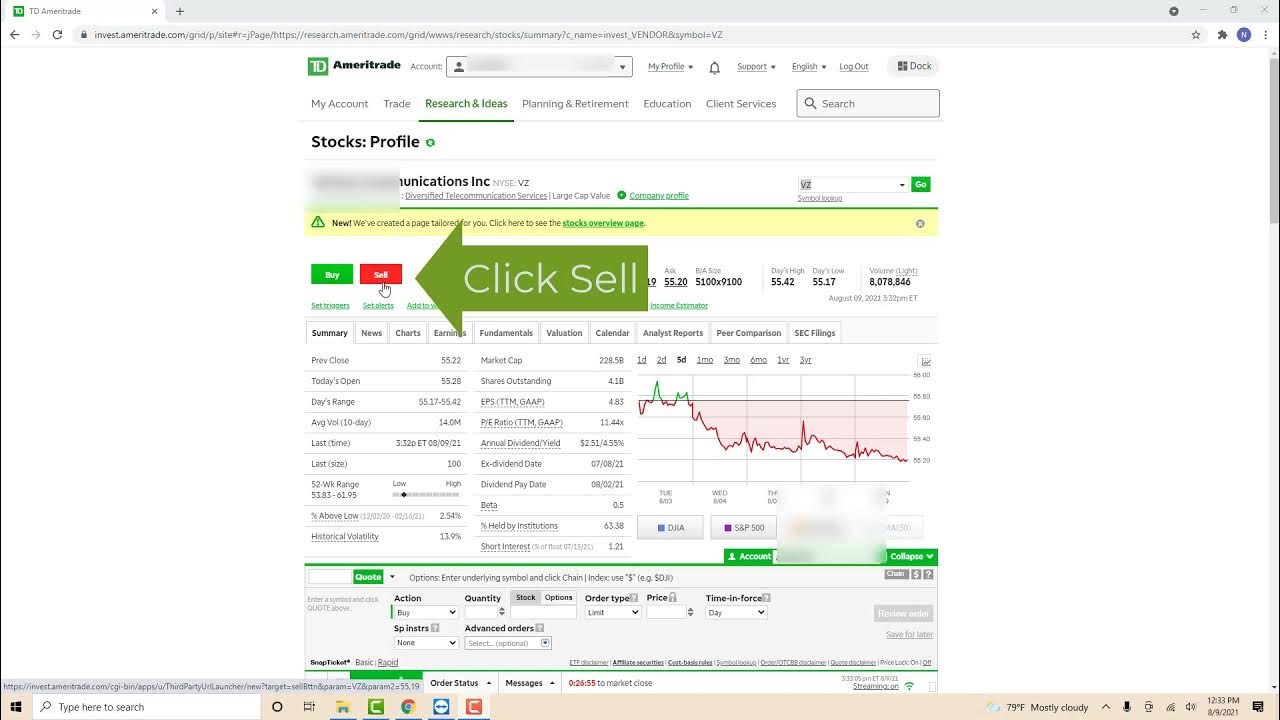The image size is (1280, 720).
Task: Click the help icon beside Sp instrs
Action: click(435, 628)
